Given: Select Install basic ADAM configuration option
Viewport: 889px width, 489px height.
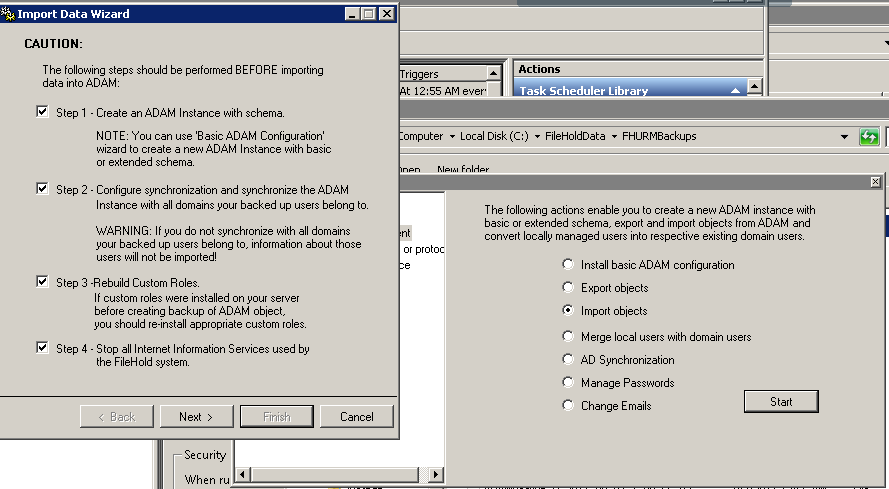Looking at the screenshot, I should (568, 264).
